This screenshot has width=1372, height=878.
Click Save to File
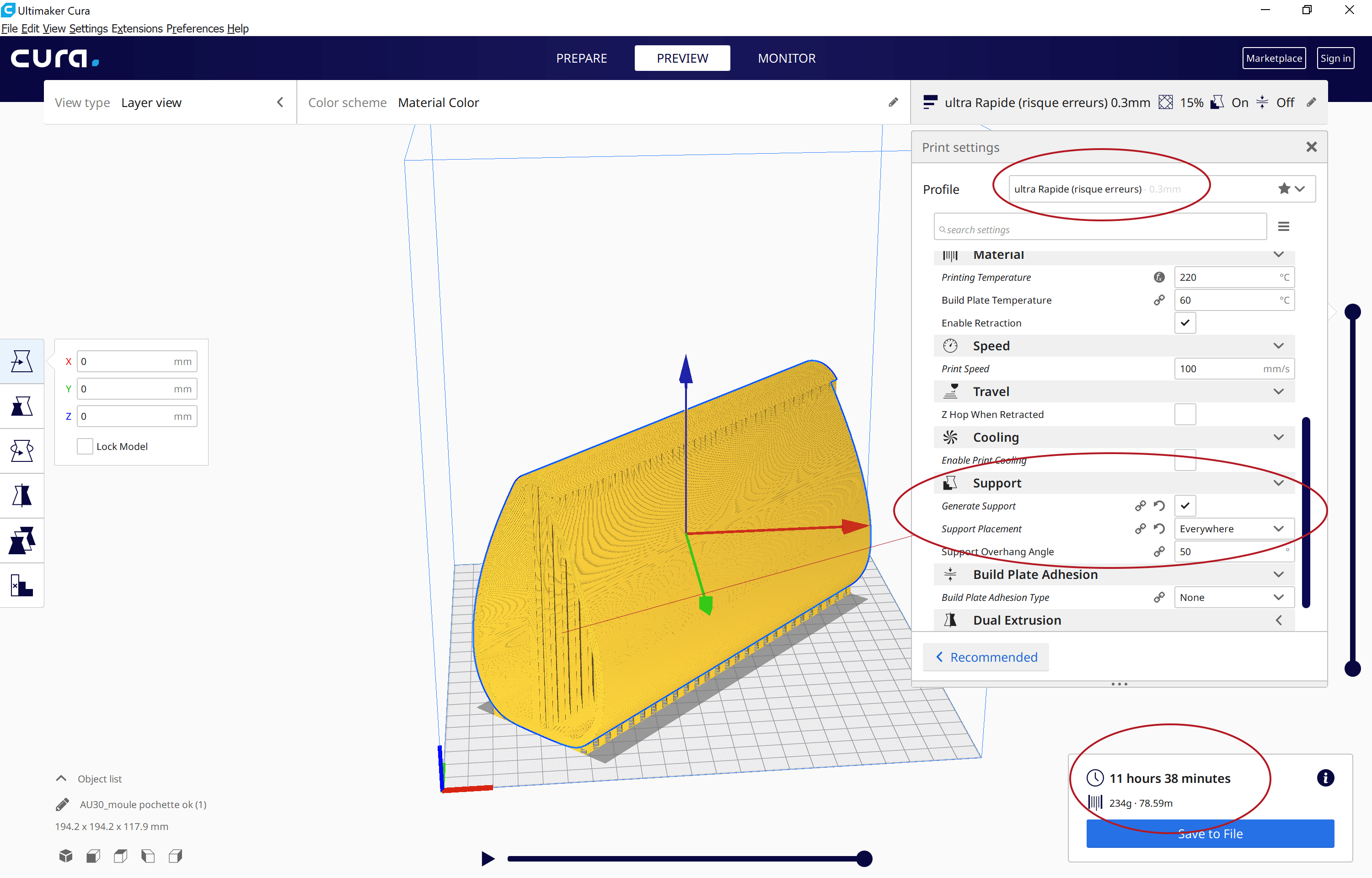pos(1210,834)
